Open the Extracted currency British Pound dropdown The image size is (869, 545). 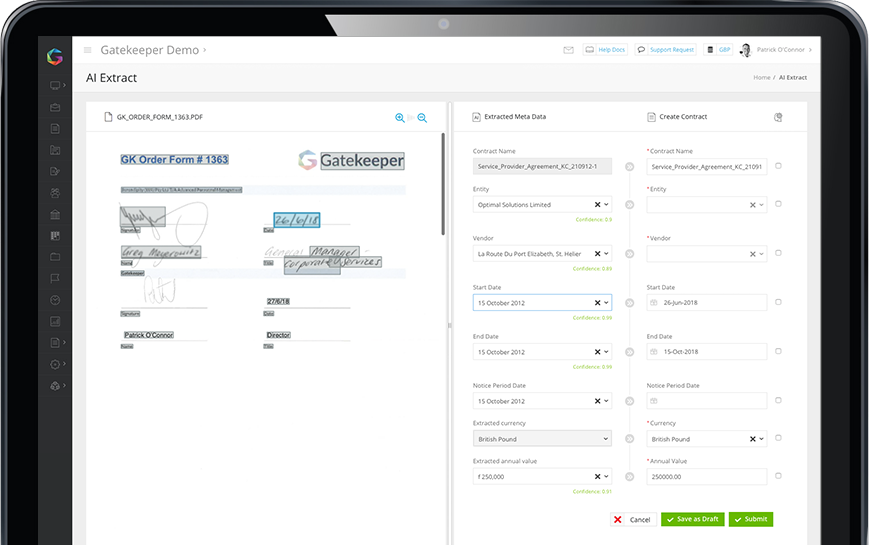tap(541, 439)
